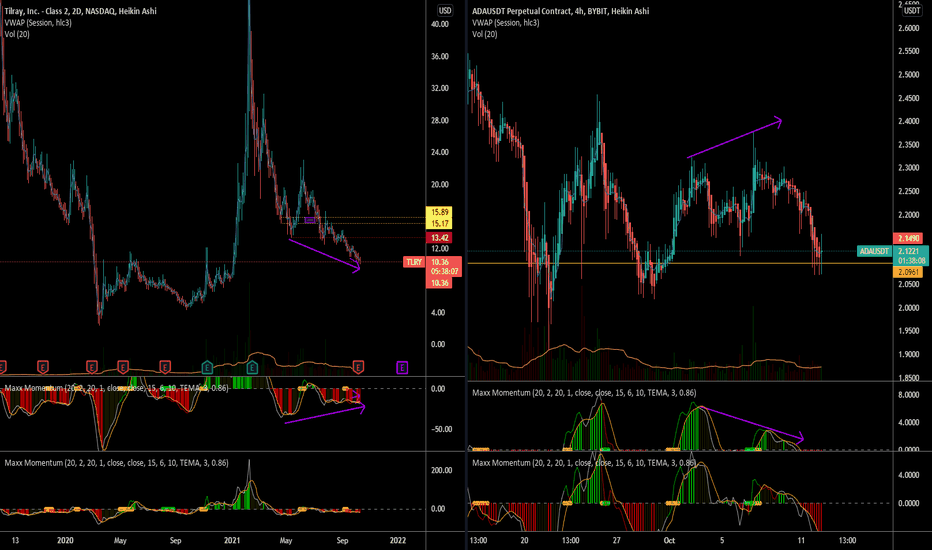Select Vol (20) legend on Tilray chart

click(x=17, y=34)
